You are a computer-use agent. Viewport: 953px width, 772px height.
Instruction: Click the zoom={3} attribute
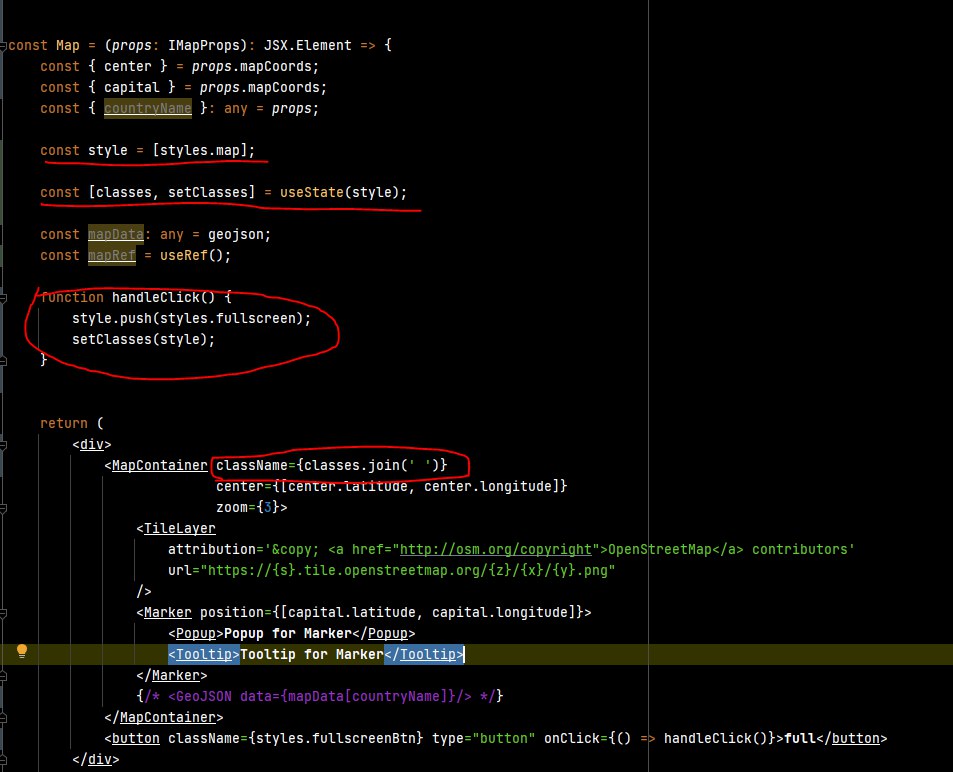coord(247,508)
